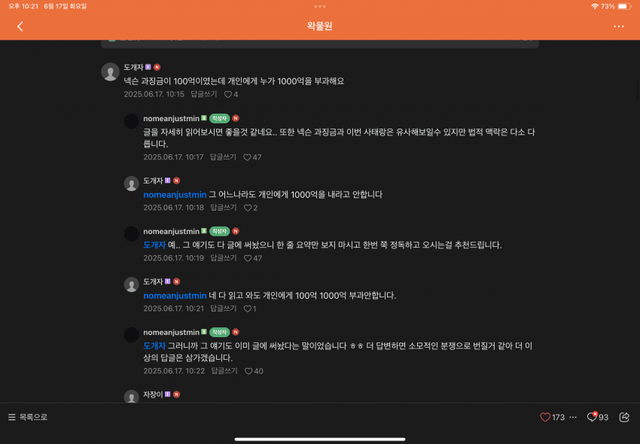Open comments via the bottom speech bubble icon
Image resolution: width=640 pixels, height=444 pixels.
tap(592, 417)
